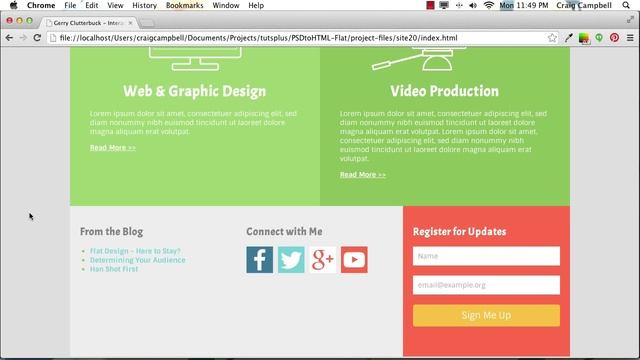Click Read More under Web & Graphic Design
The image size is (640, 360).
tap(113, 147)
